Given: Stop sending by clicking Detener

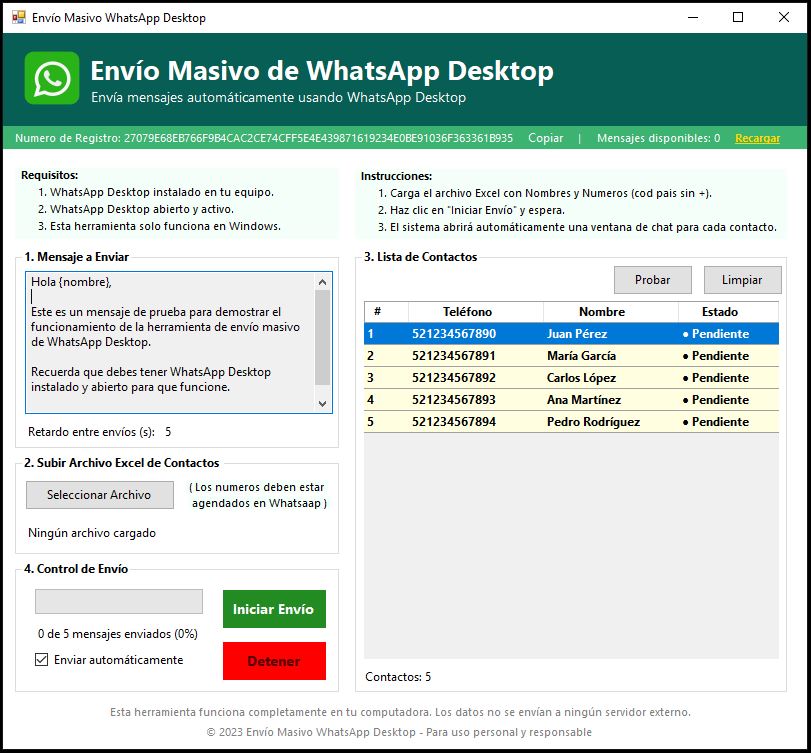Looking at the screenshot, I should [274, 660].
